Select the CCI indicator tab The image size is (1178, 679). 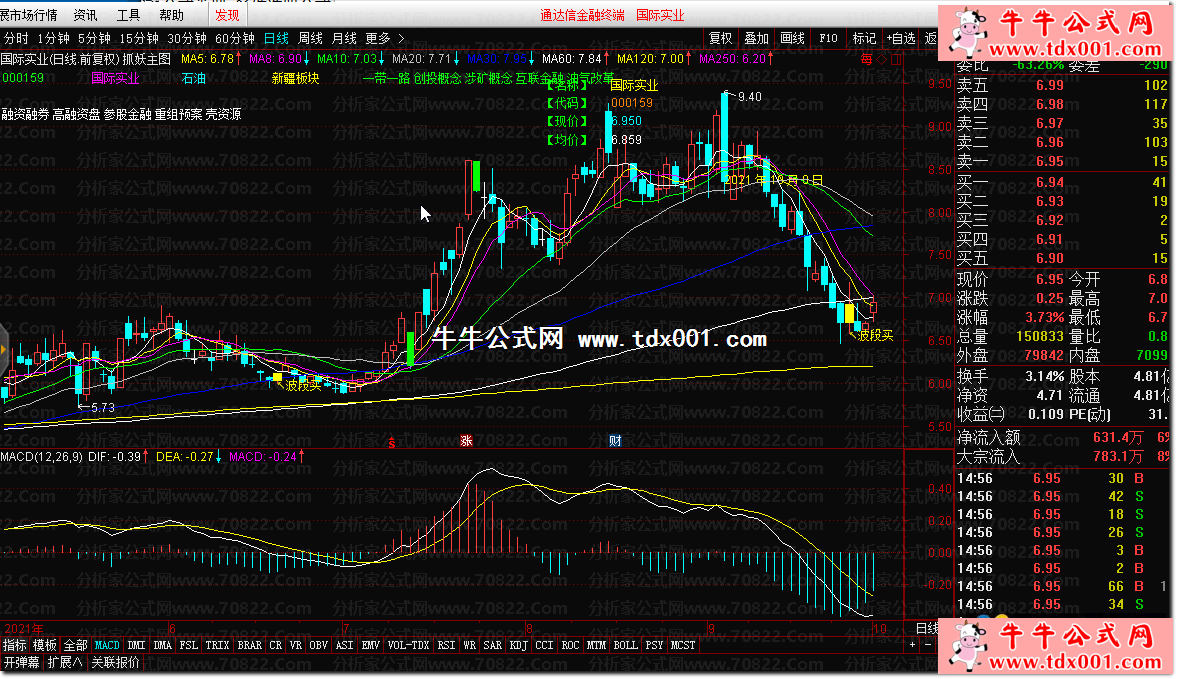point(545,645)
